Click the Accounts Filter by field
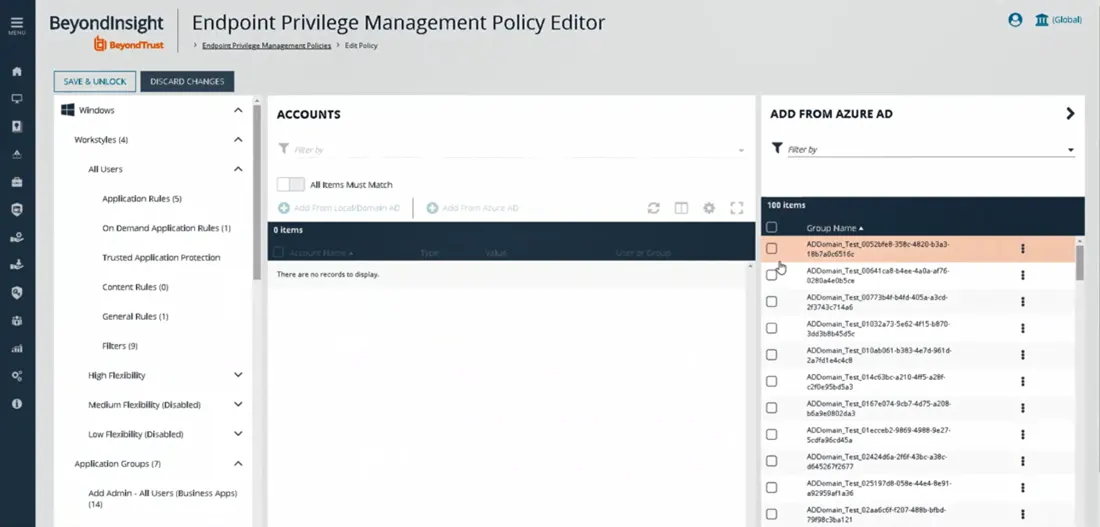Screen dimensions: 1100x527 point(512,150)
